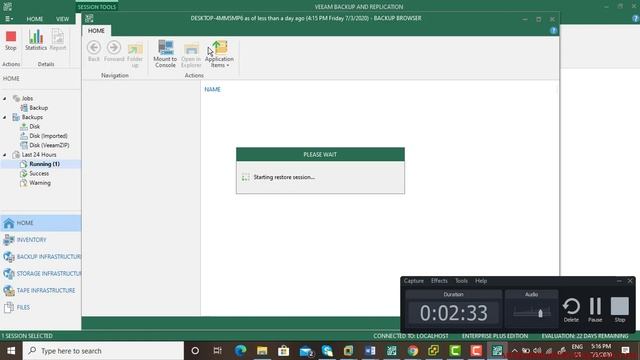Click Open in Explorer
The image size is (640, 360).
click(191, 55)
